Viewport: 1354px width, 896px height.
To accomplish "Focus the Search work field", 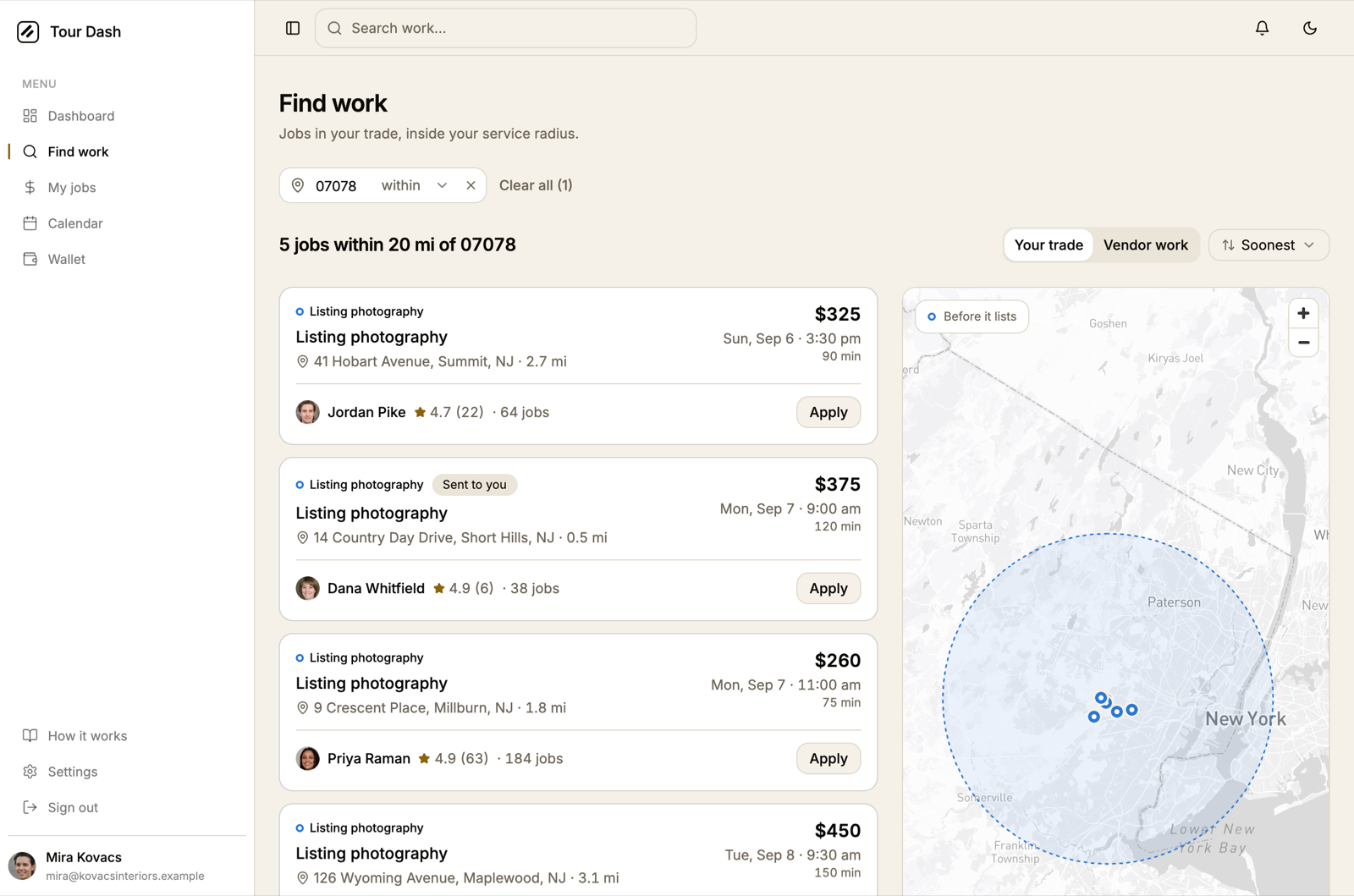I will (x=505, y=28).
